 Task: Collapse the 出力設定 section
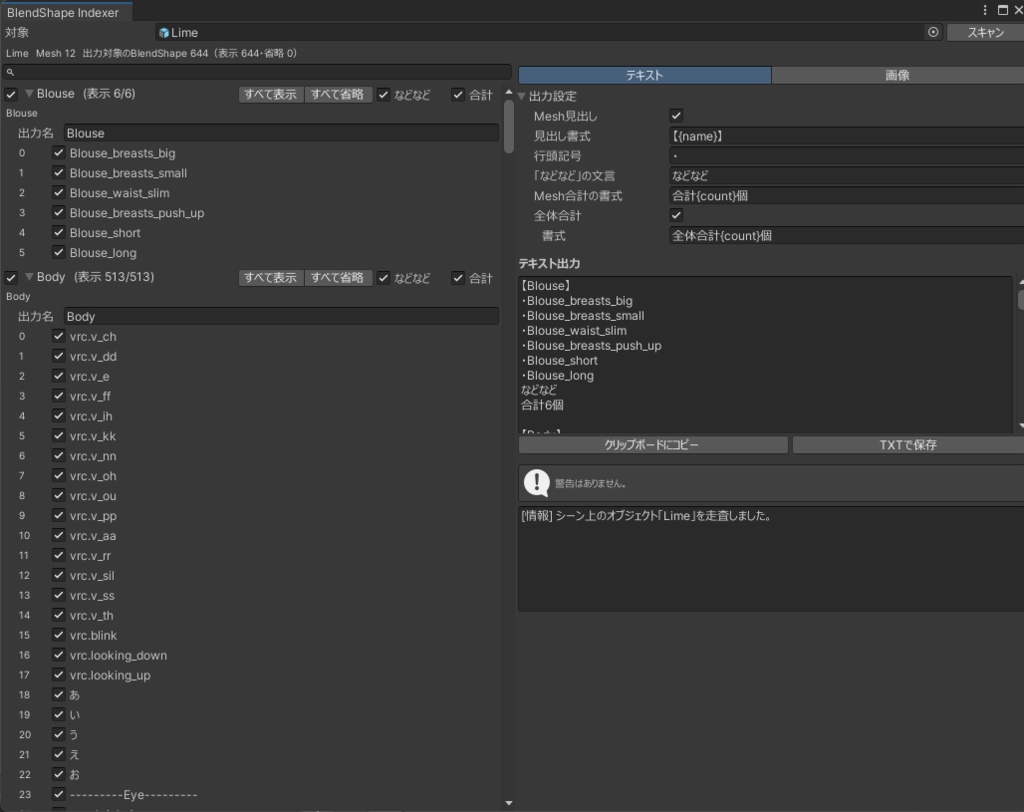click(x=522, y=96)
